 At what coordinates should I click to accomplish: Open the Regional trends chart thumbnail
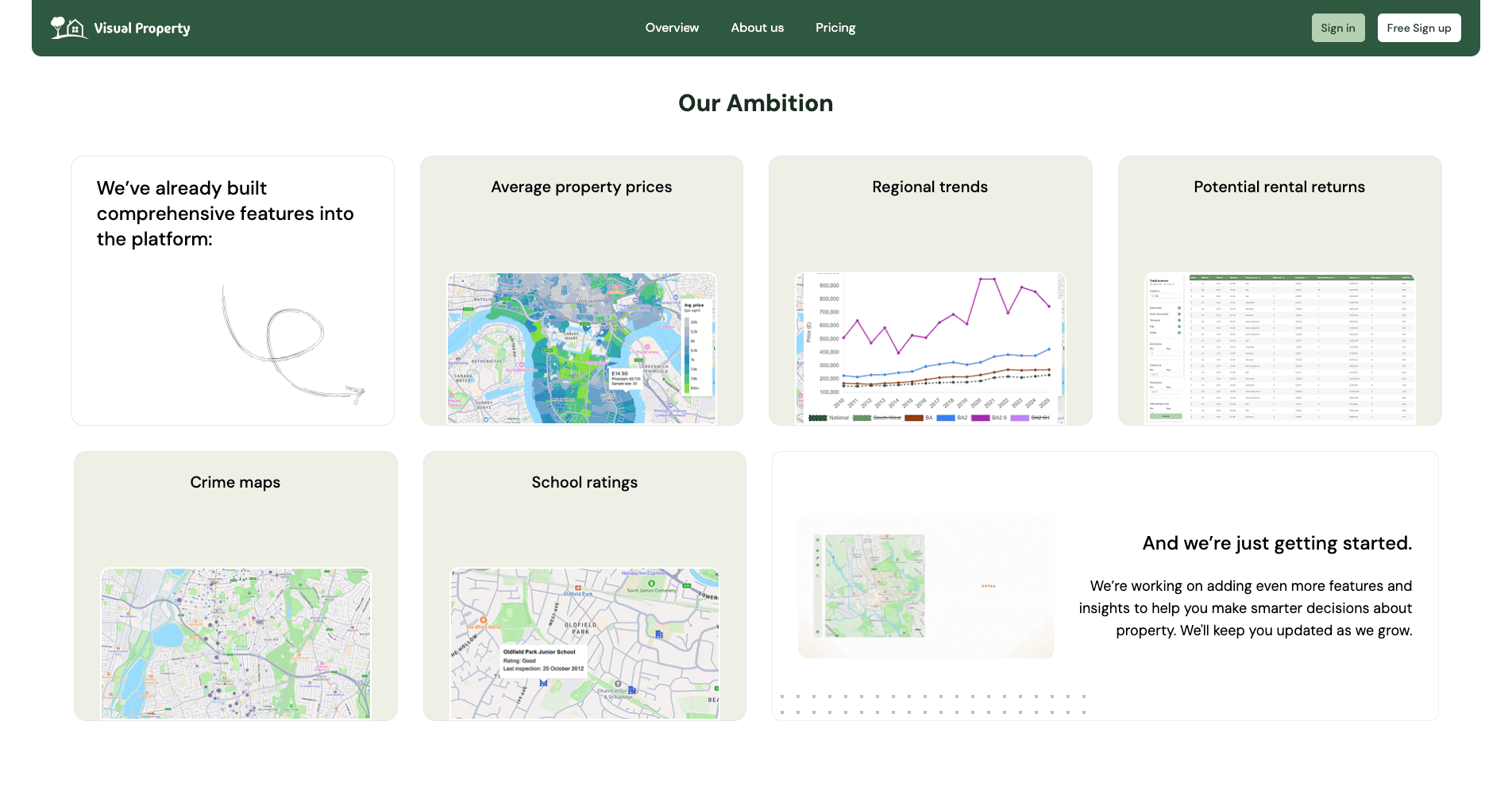tap(931, 348)
